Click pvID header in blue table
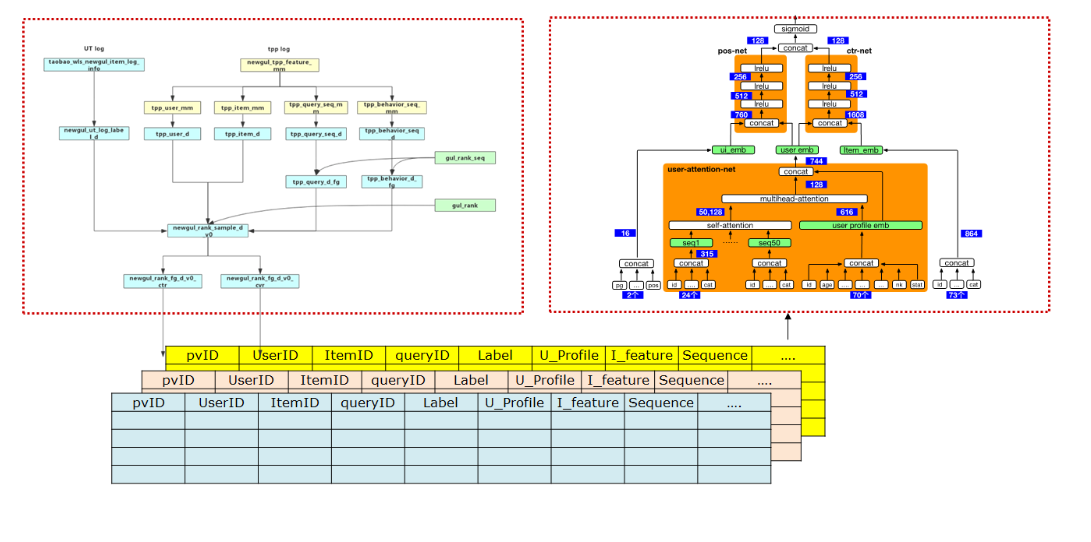The width and height of the screenshot is (1091, 542). (148, 403)
